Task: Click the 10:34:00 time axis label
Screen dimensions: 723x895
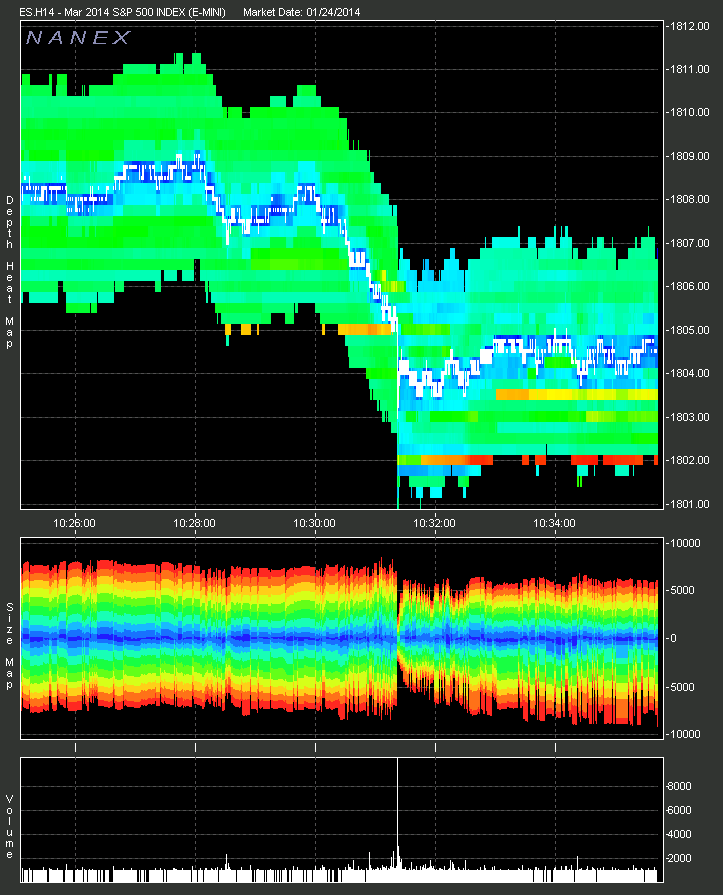Action: point(554,523)
